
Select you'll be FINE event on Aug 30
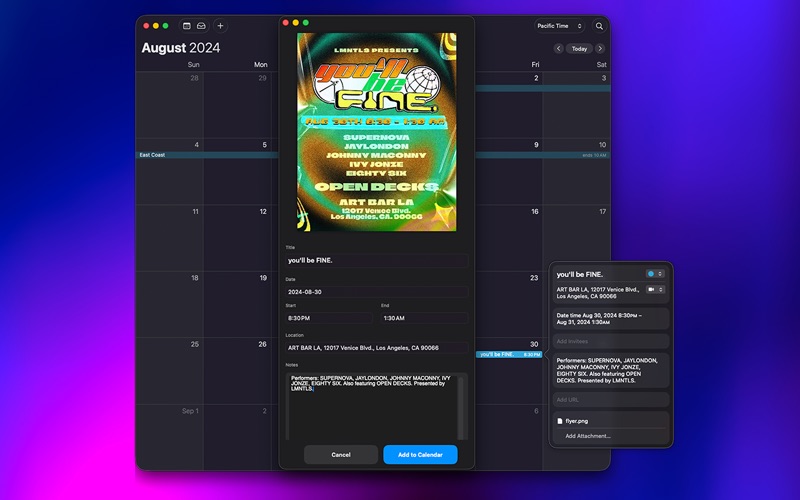tap(509, 355)
